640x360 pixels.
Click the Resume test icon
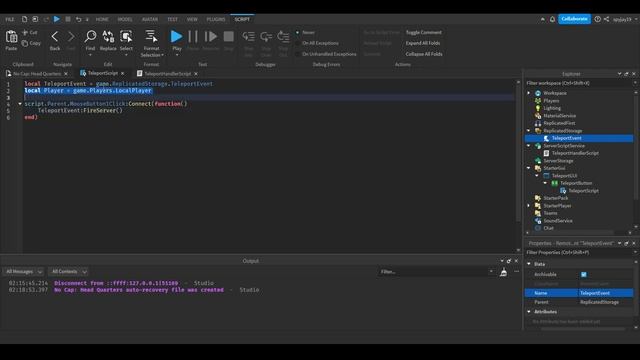(211, 37)
